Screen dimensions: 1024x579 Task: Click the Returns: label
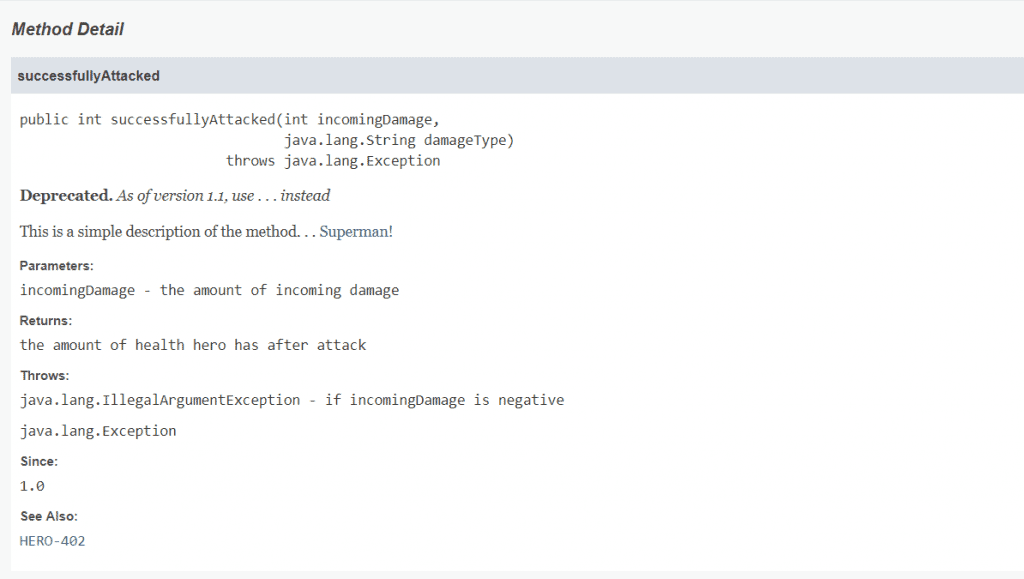point(46,321)
